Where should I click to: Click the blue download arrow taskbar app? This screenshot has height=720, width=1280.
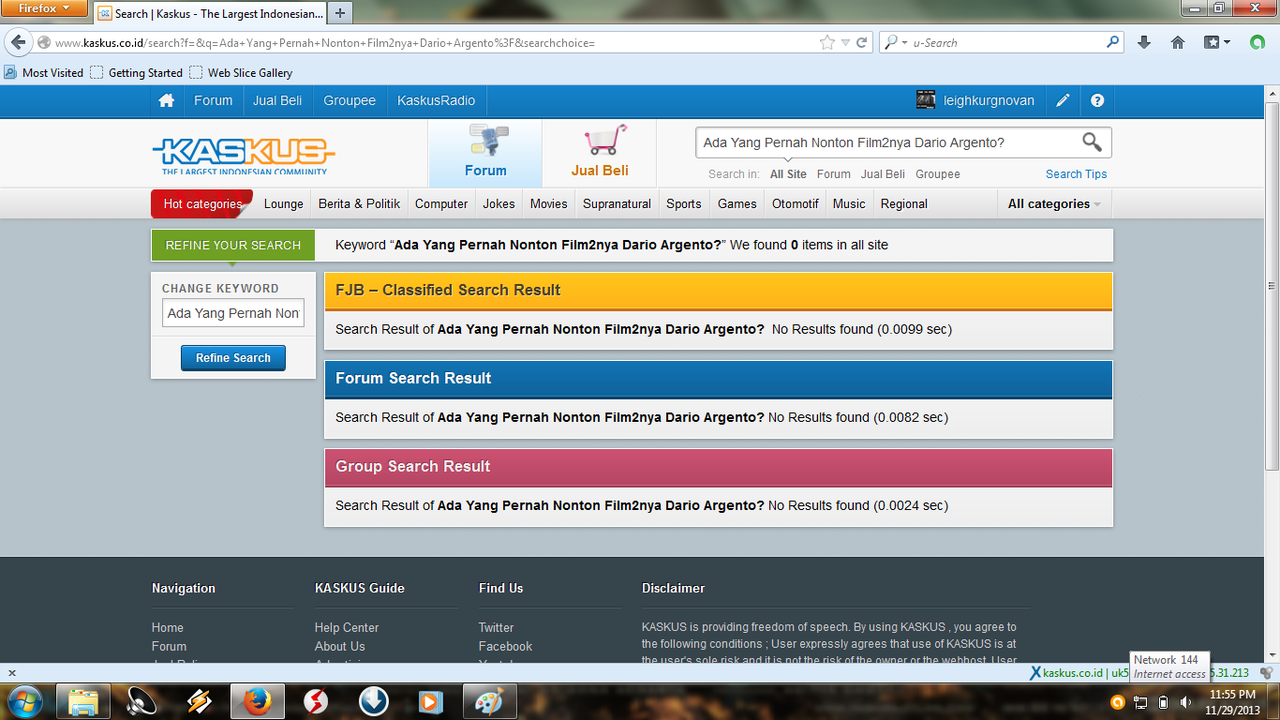point(373,702)
